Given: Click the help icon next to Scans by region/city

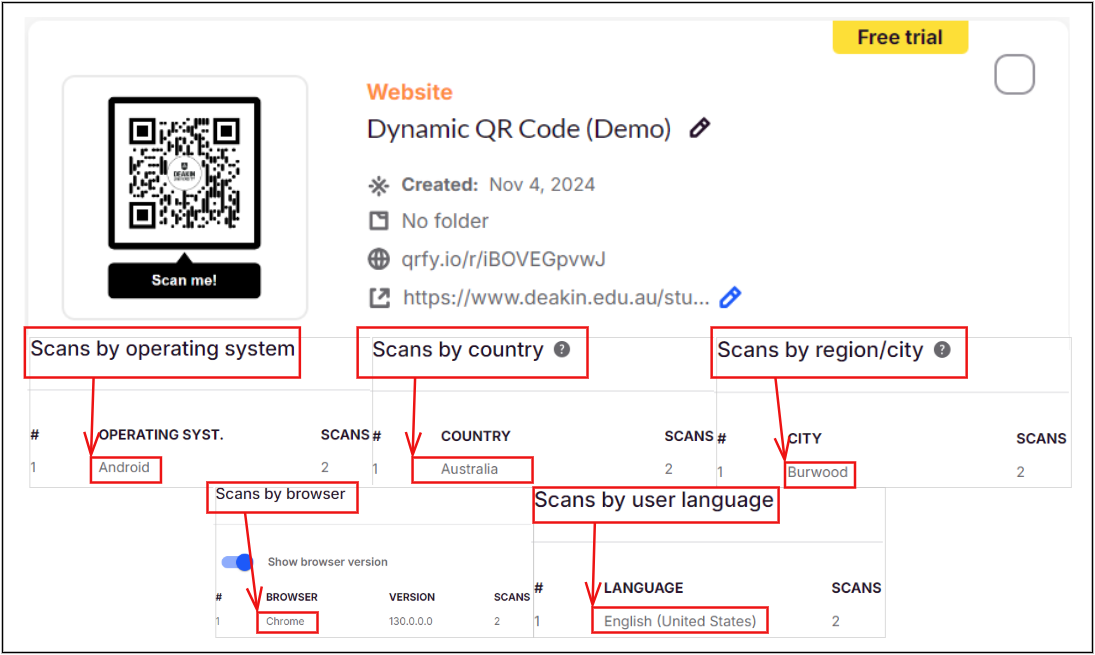Looking at the screenshot, I should tap(941, 349).
